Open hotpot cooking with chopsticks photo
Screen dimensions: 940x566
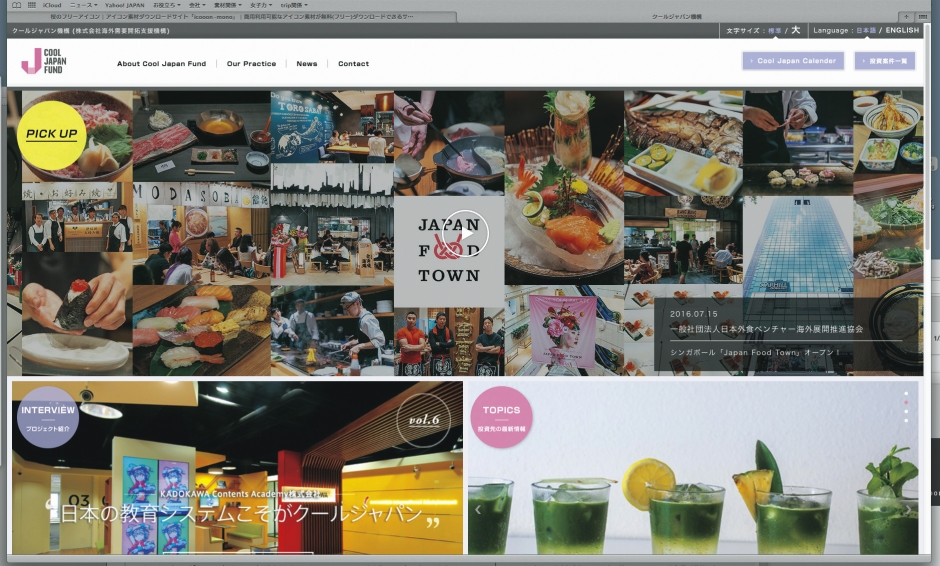[x=449, y=143]
